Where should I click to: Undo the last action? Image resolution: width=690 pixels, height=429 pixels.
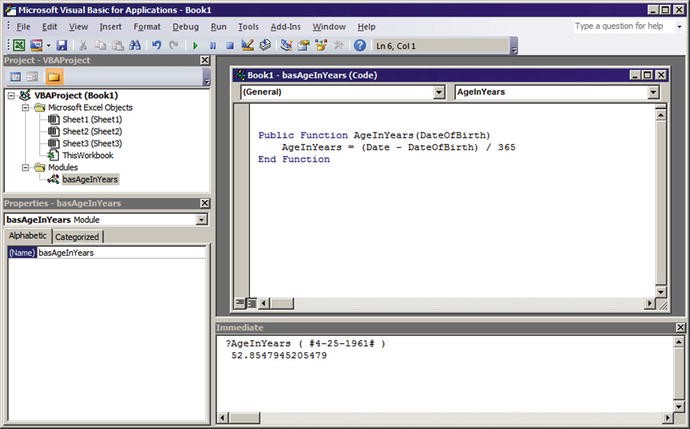[x=156, y=45]
